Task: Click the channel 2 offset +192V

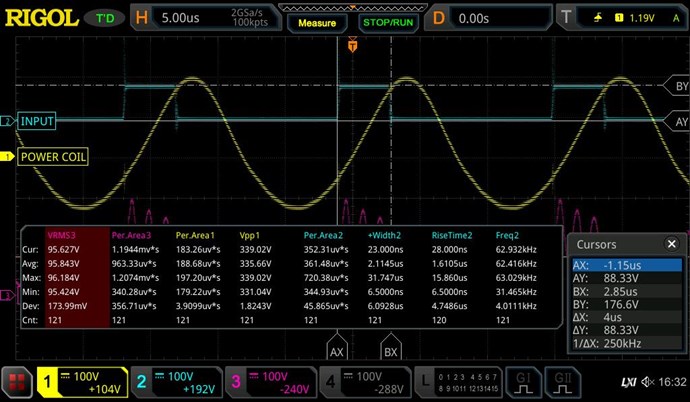Action: click(198, 389)
